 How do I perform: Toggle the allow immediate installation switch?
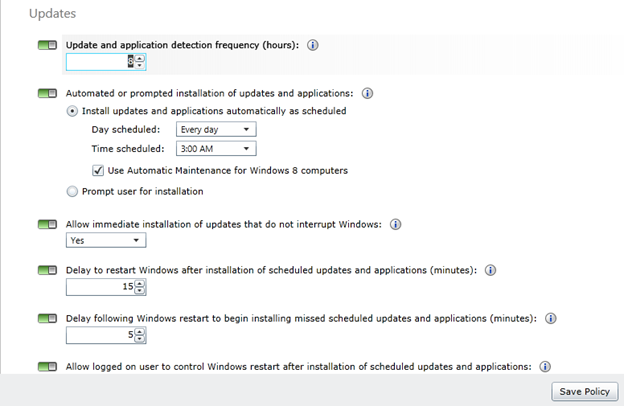point(47,224)
